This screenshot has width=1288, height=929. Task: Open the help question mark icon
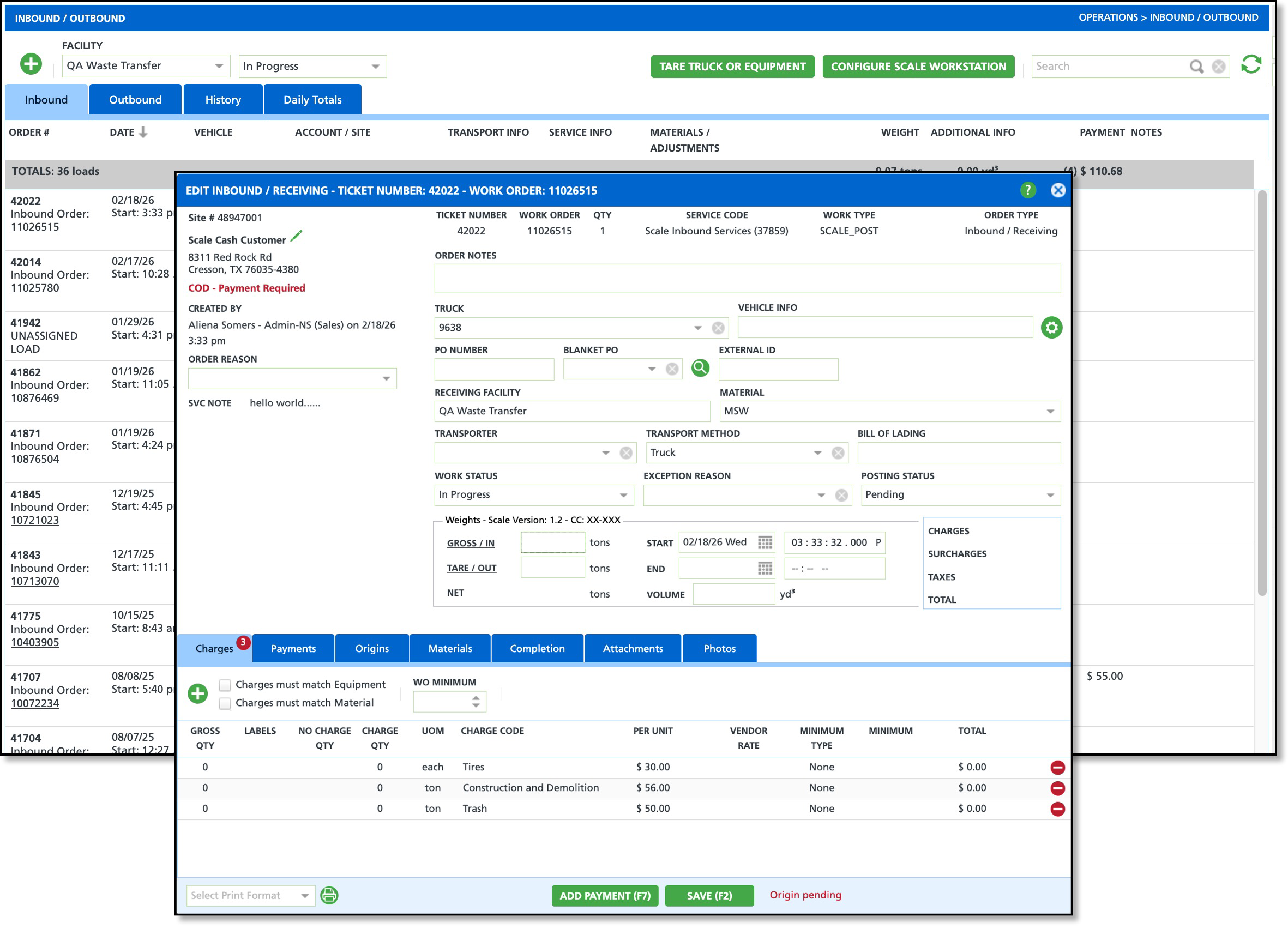(1027, 190)
